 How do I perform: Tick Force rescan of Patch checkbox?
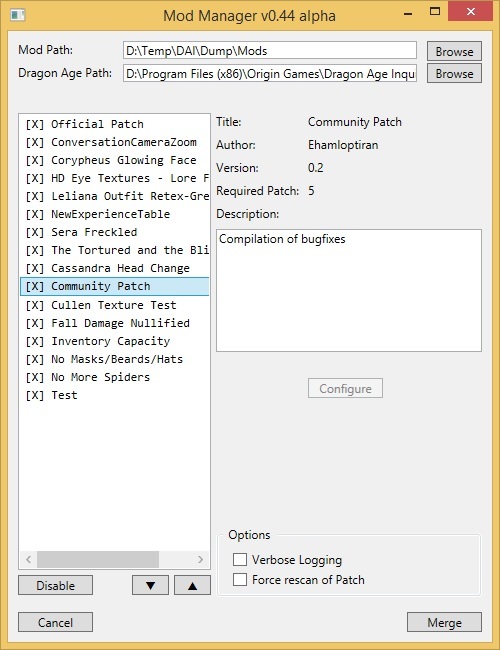tap(240, 579)
